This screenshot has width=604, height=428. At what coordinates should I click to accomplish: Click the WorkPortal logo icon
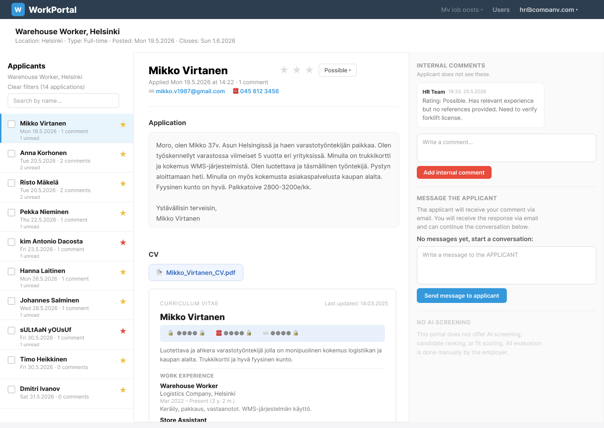18,9
